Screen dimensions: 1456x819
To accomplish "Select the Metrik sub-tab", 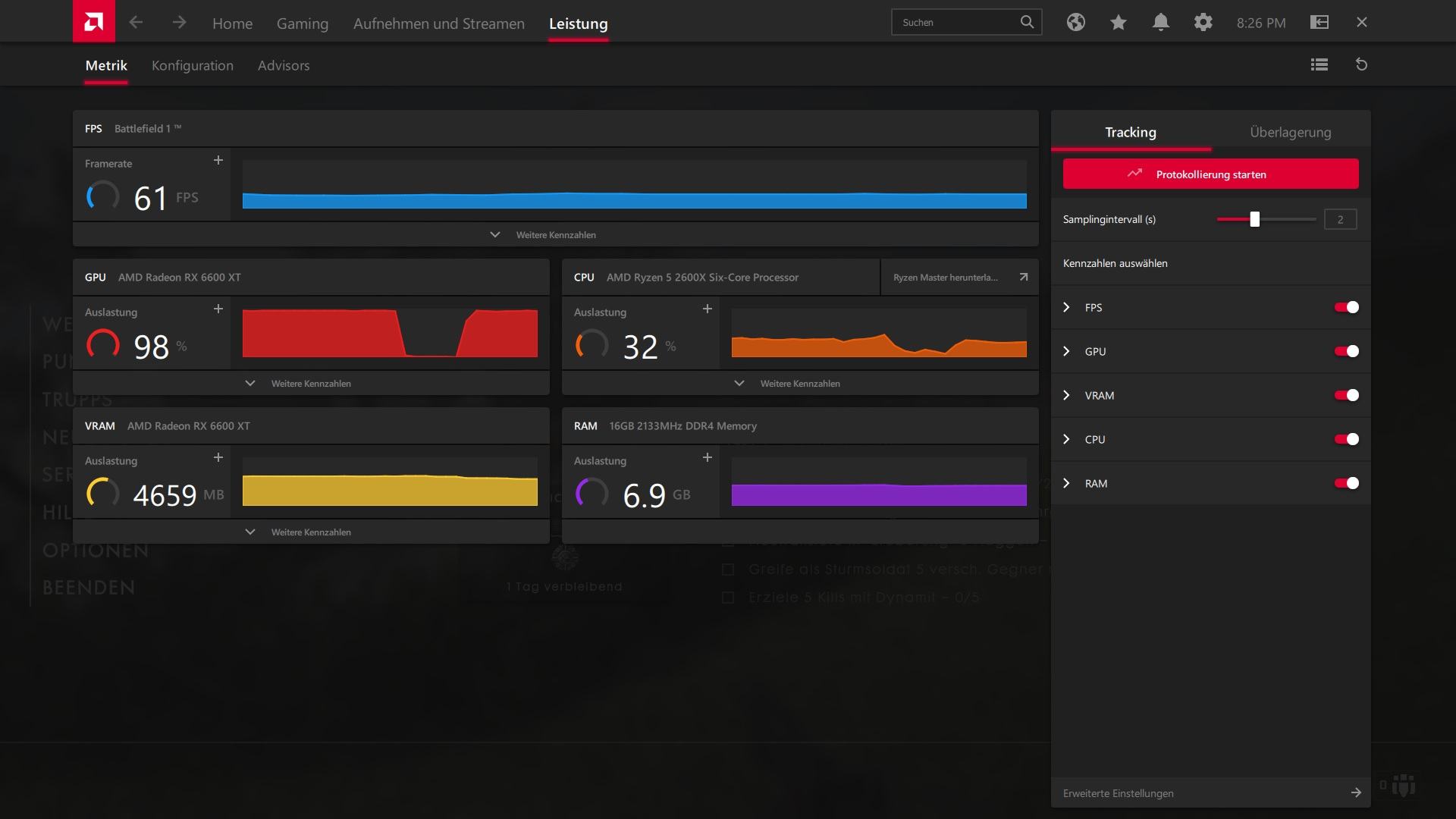I will 106,65.
